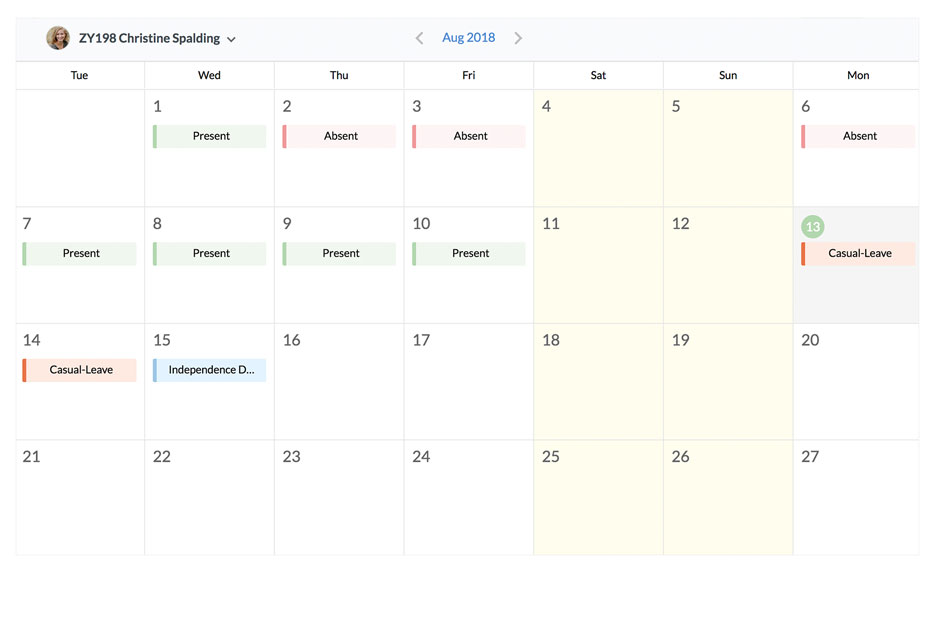The height and width of the screenshot is (625, 940).
Task: Click the Fri column header
Action: pyautogui.click(x=468, y=76)
